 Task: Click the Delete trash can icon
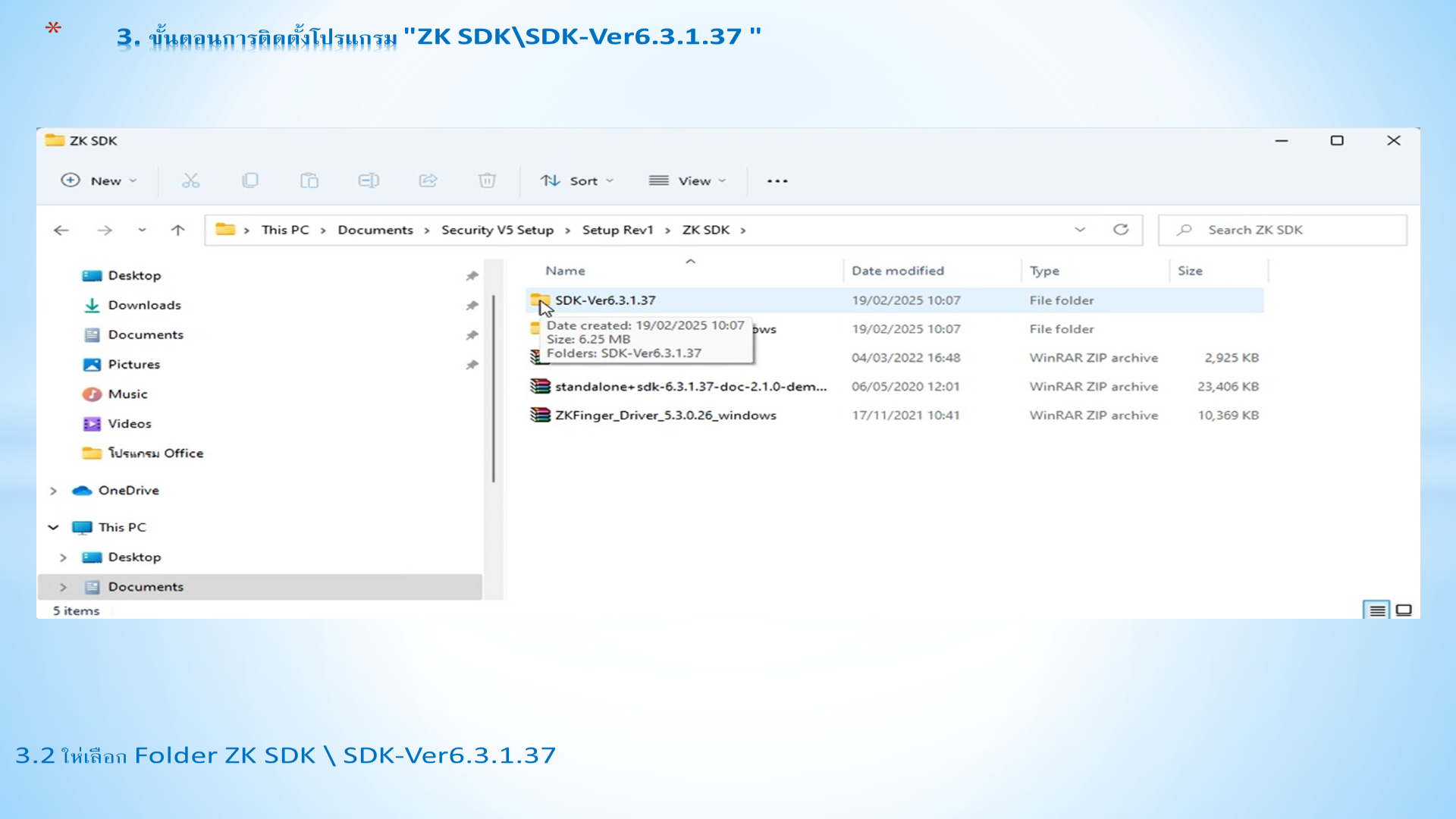pyautogui.click(x=487, y=180)
